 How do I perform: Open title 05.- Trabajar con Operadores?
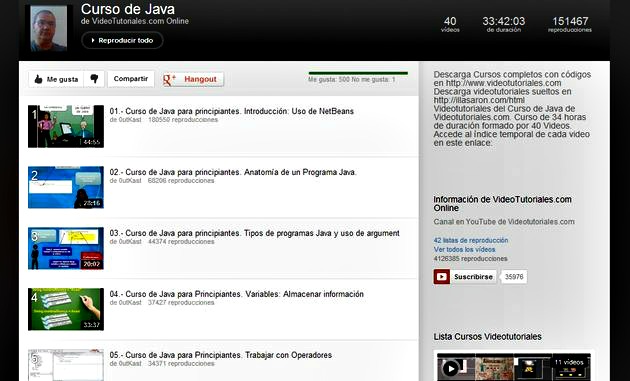(221, 355)
